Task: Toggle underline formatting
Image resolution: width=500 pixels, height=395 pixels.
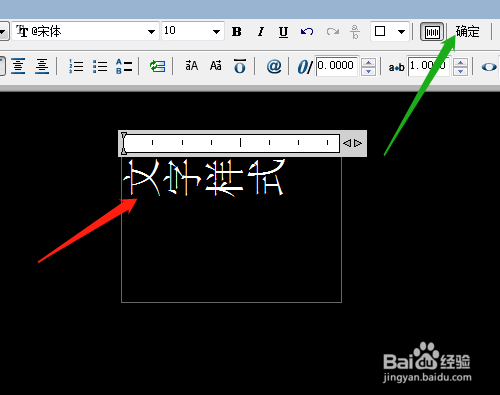Action: [283, 32]
